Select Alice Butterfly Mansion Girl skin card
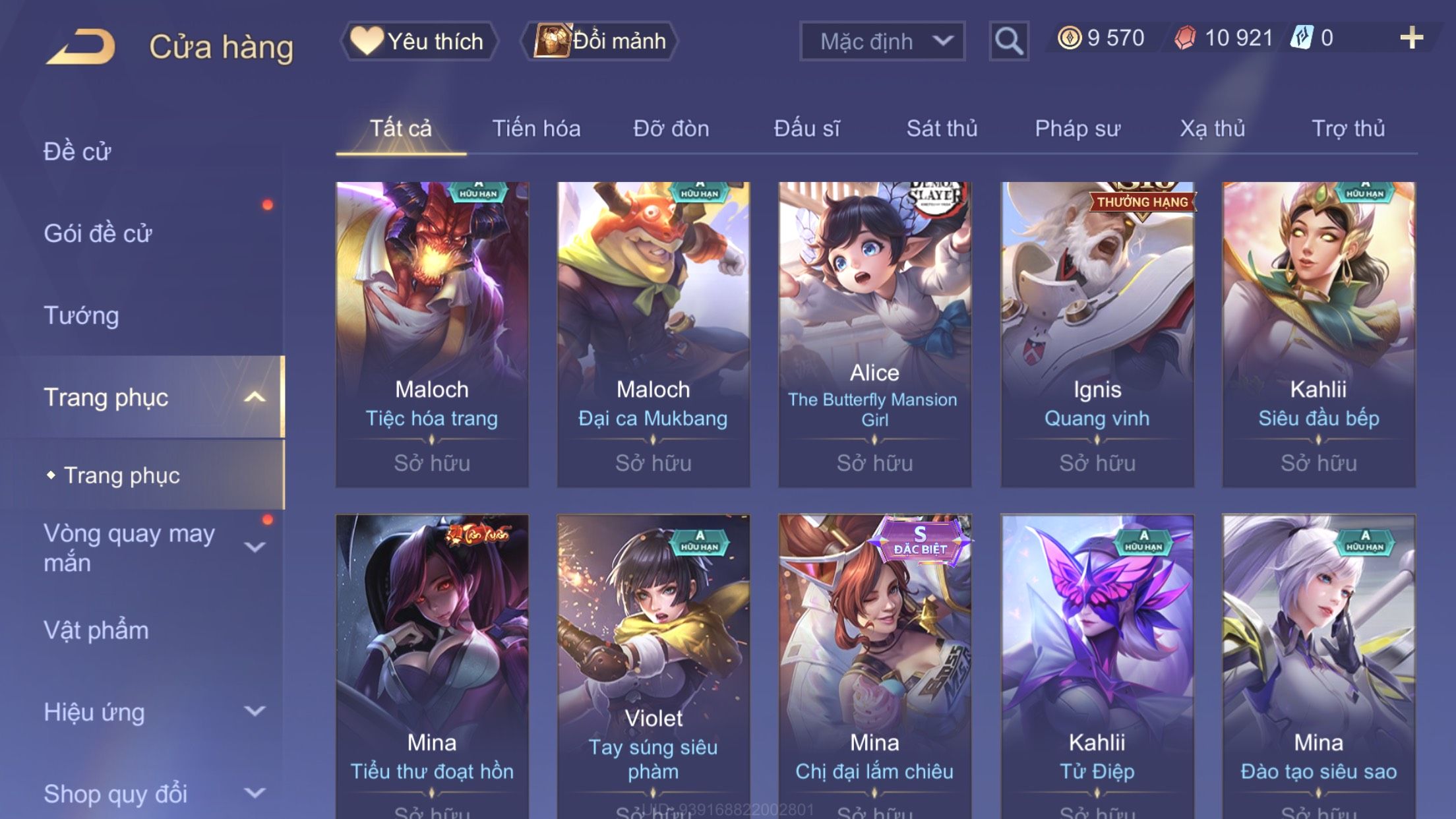The width and height of the screenshot is (1456, 819). [874, 335]
